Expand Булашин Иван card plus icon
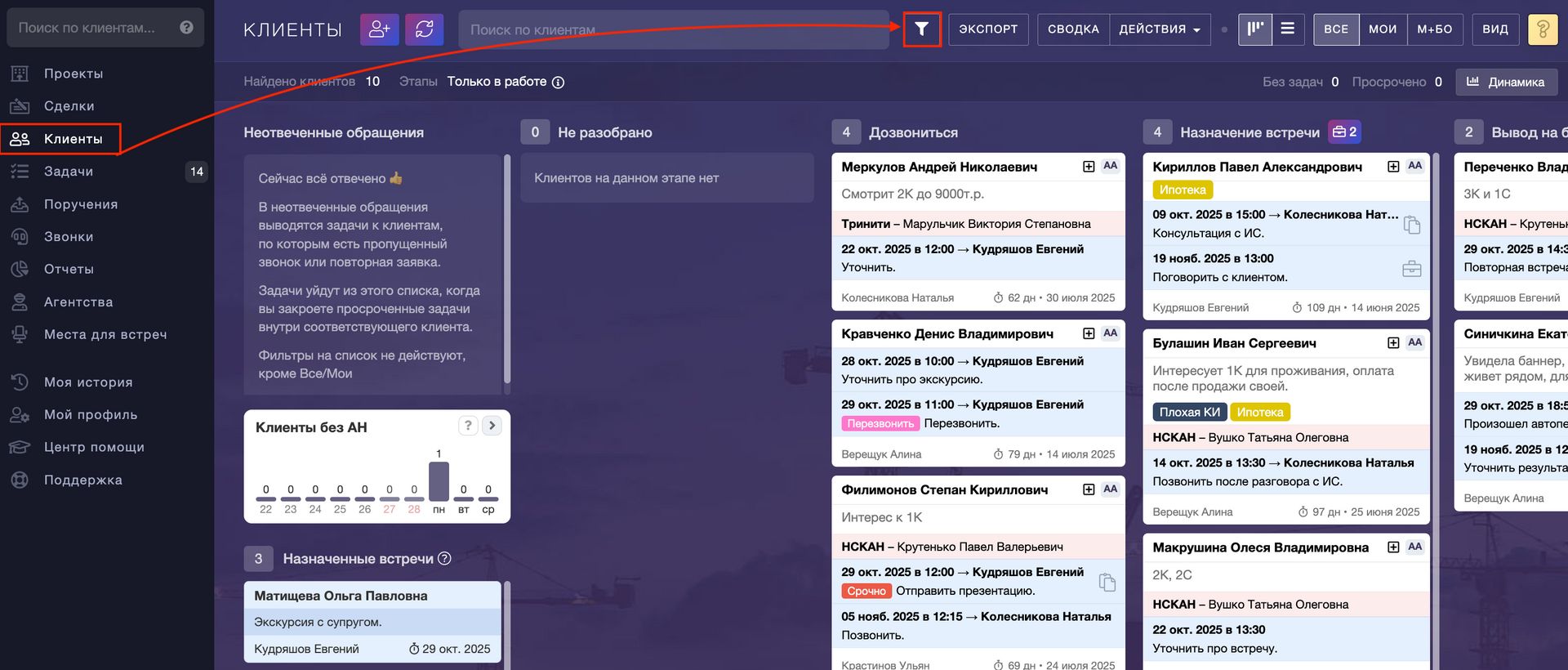The image size is (1568, 670). [1393, 343]
